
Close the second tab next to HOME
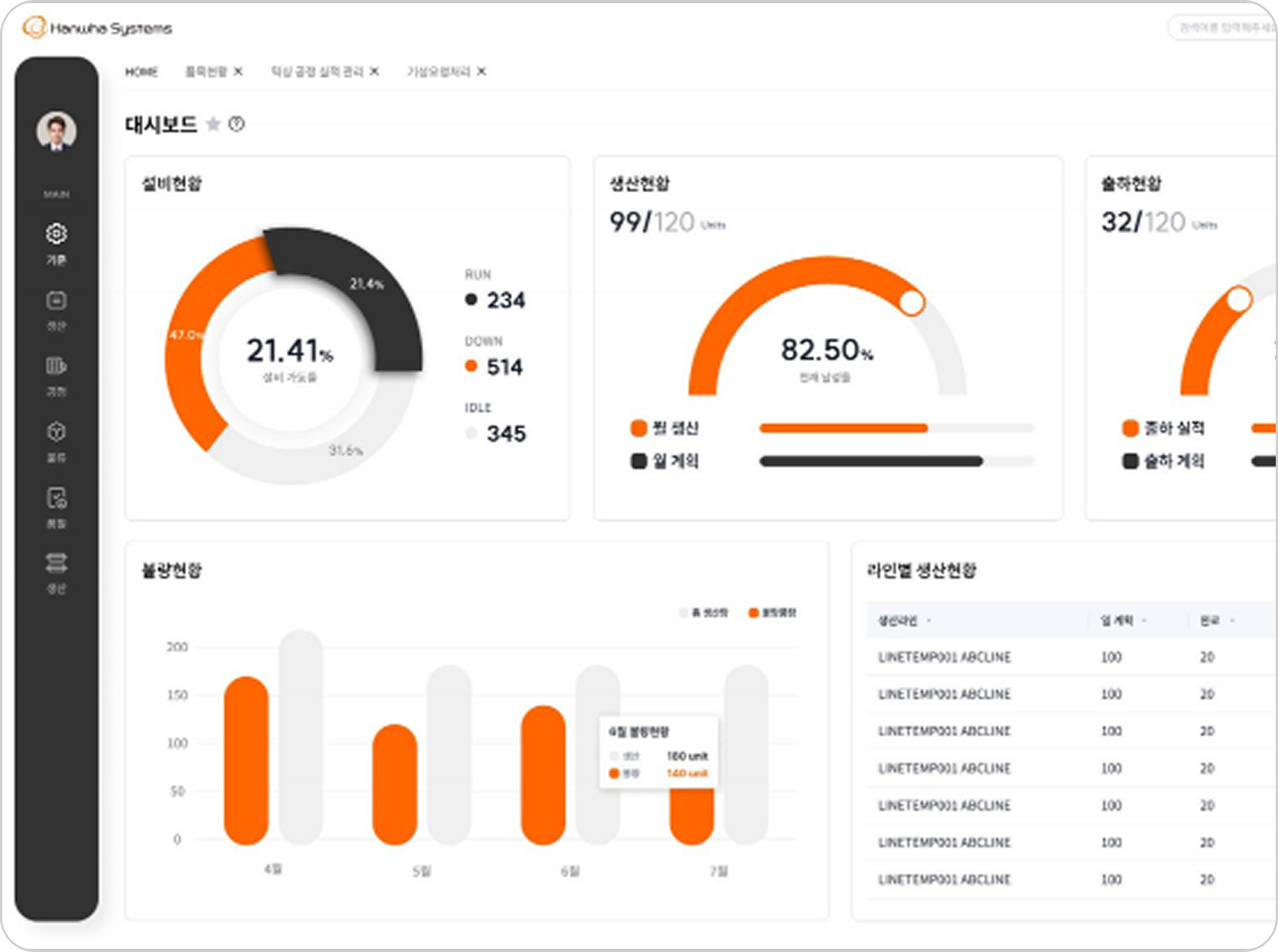238,72
